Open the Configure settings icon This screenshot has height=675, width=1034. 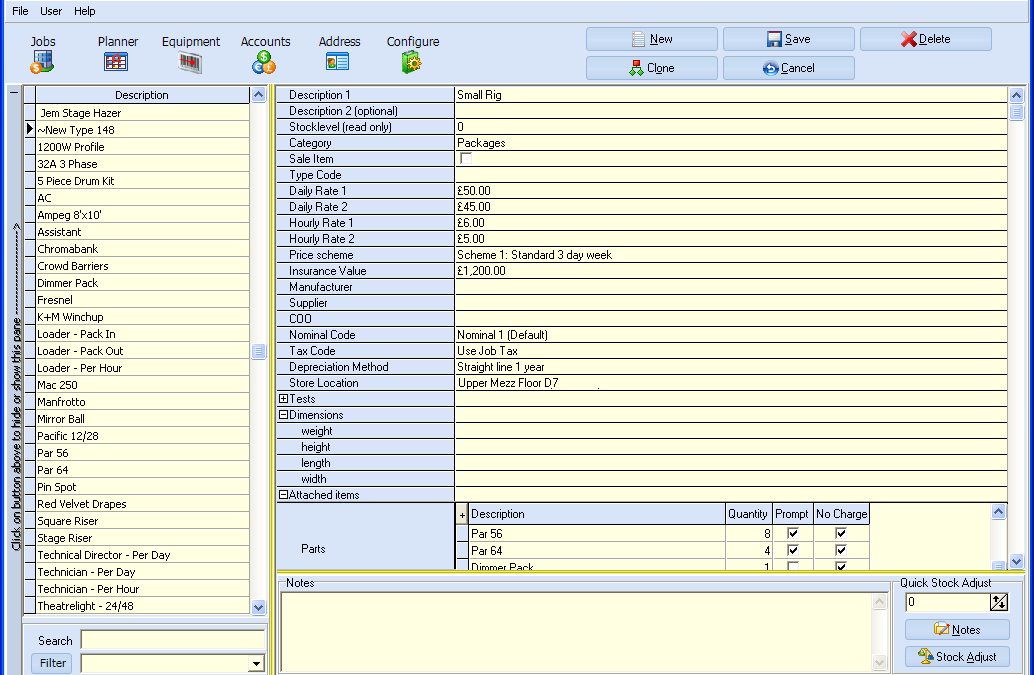(x=412, y=62)
